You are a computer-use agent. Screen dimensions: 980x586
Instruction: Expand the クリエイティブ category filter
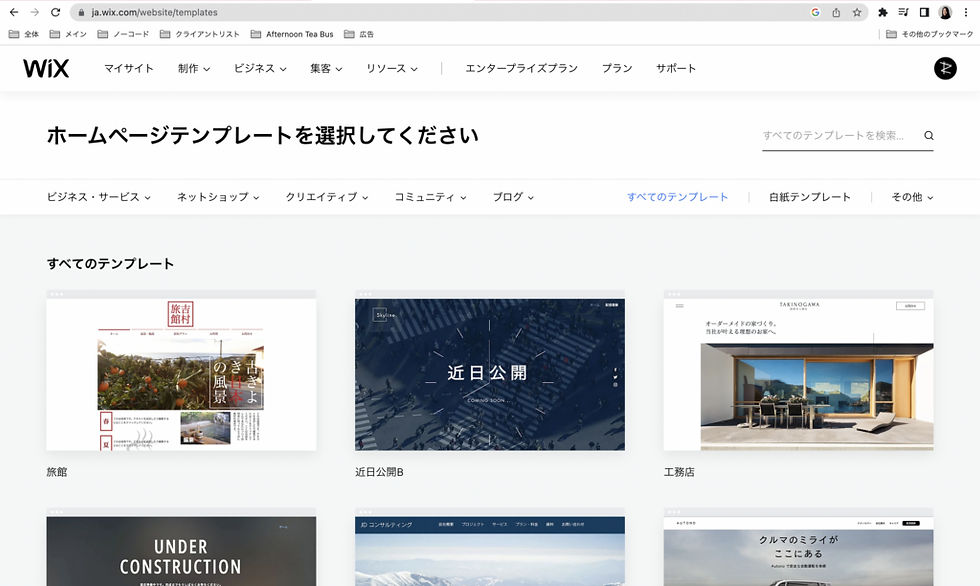pyautogui.click(x=323, y=197)
